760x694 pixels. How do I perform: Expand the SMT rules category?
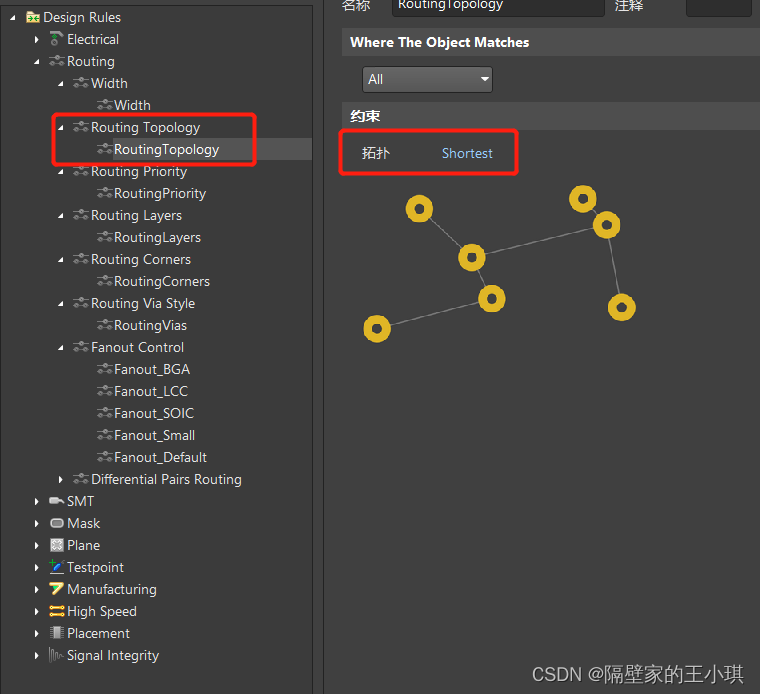36,502
